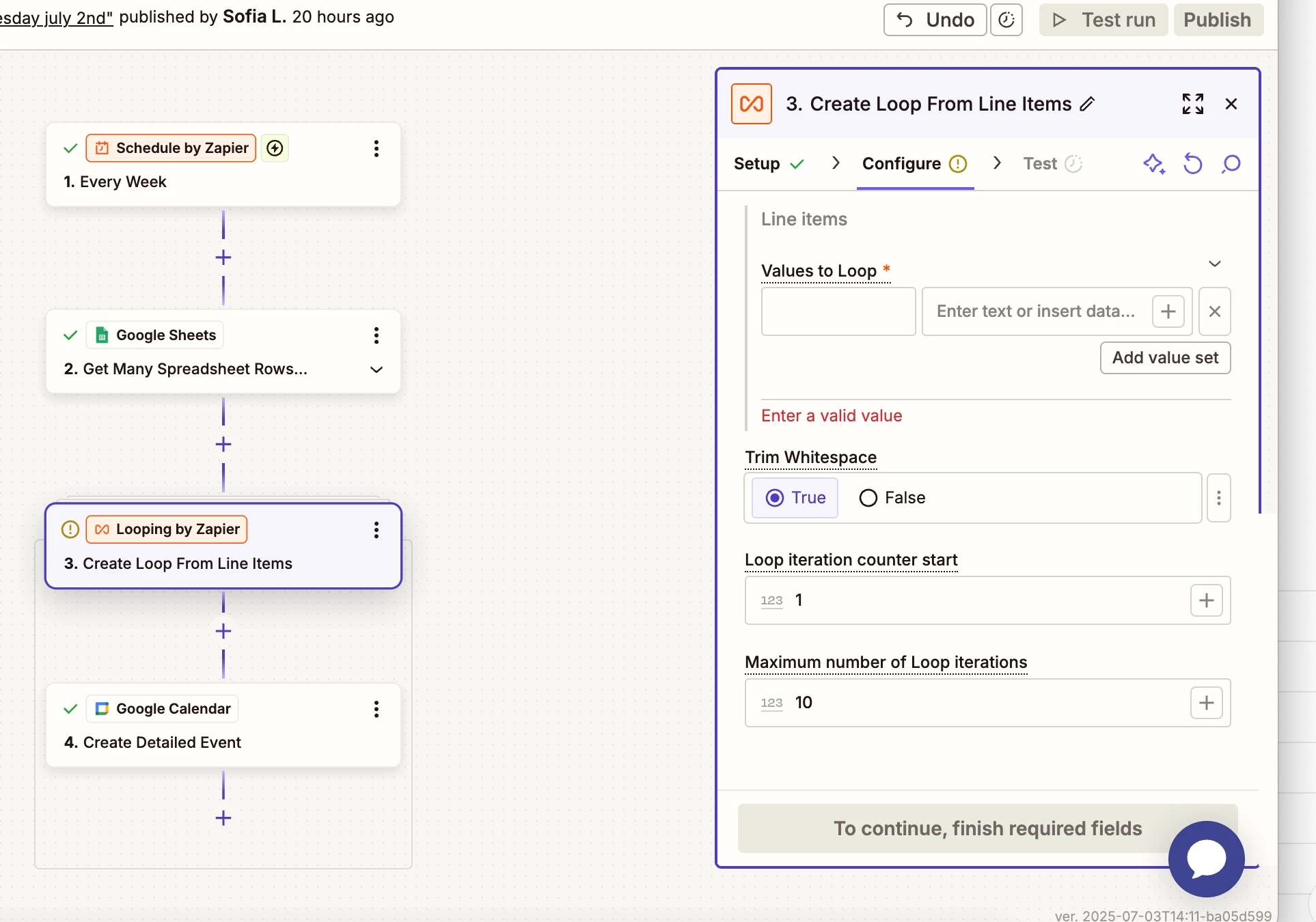The image size is (1316, 922).
Task: Click the Undo button
Action: 935,20
